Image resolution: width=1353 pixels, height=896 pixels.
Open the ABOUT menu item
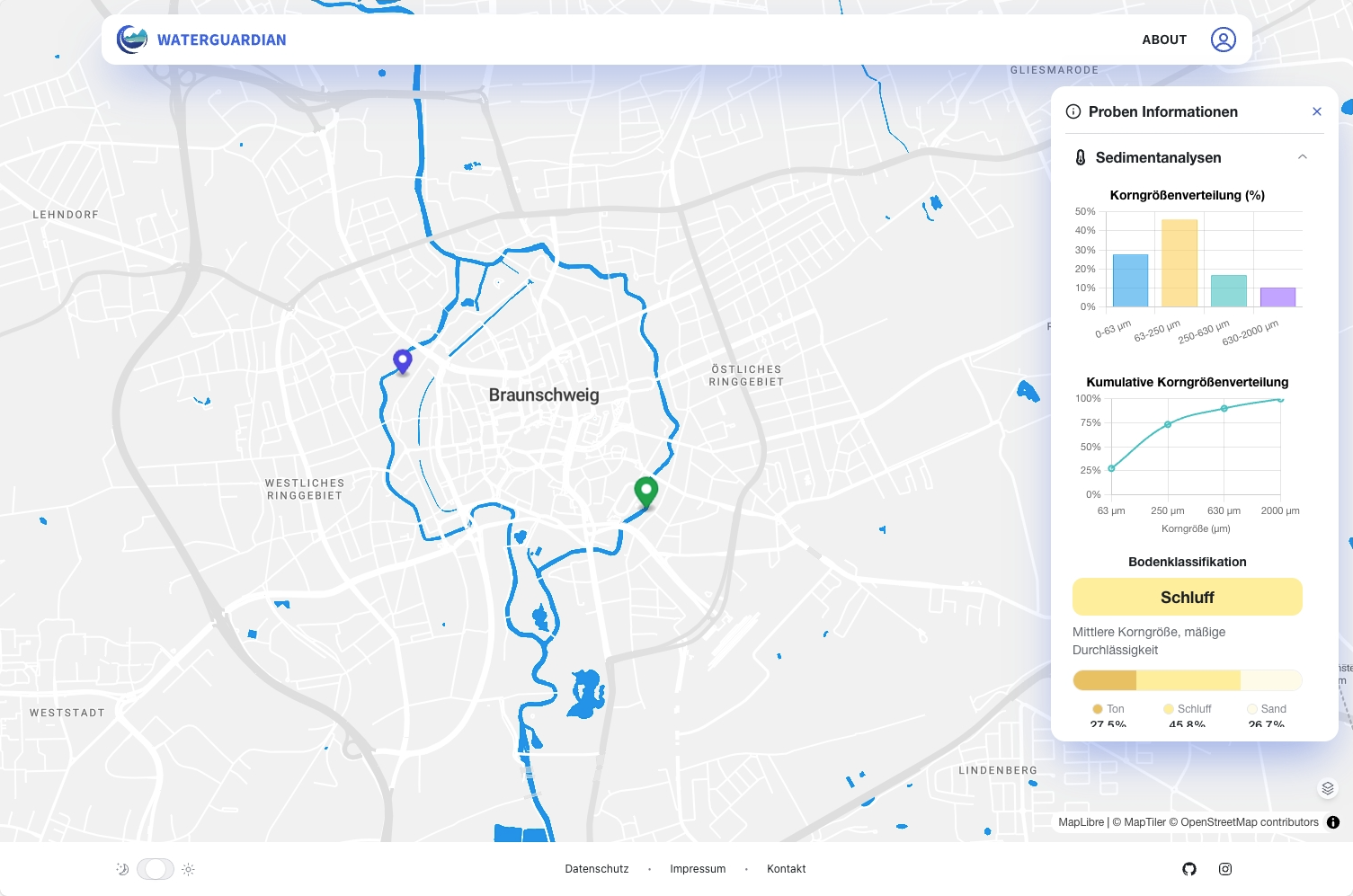coord(1163,40)
